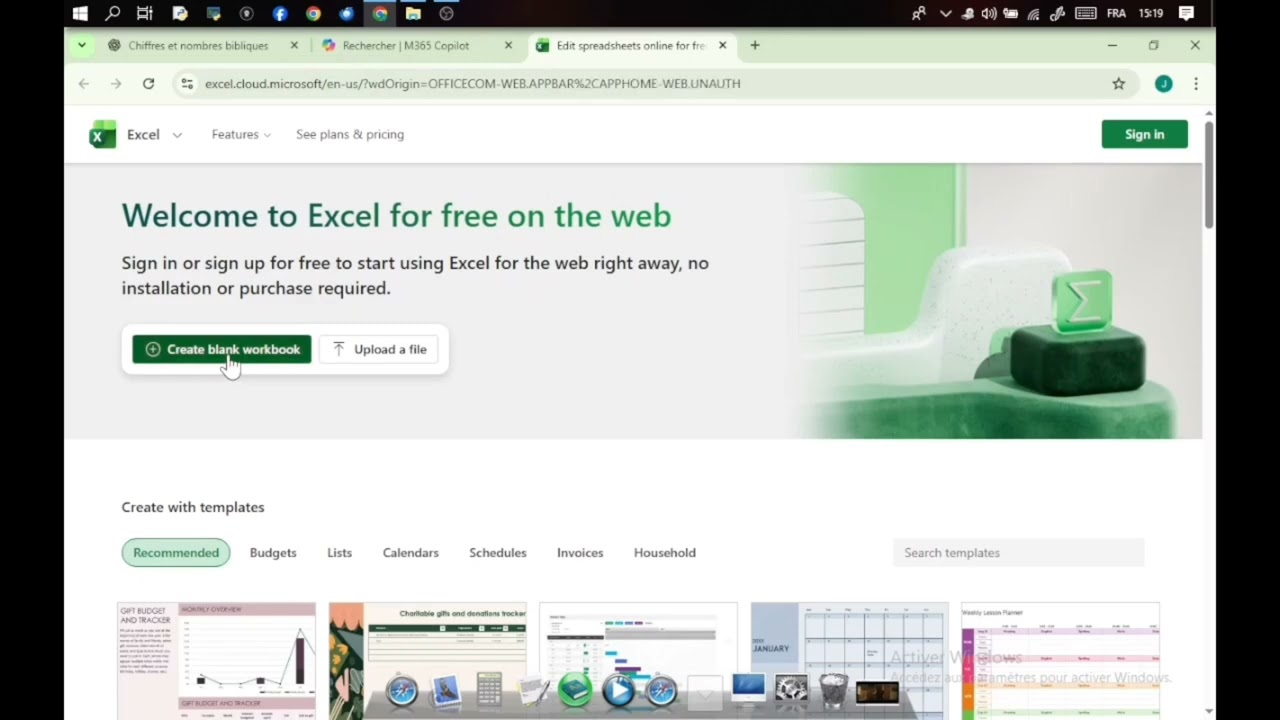Click the 15:19 clock in taskbar
This screenshot has height=720, width=1280.
pyautogui.click(x=1151, y=14)
